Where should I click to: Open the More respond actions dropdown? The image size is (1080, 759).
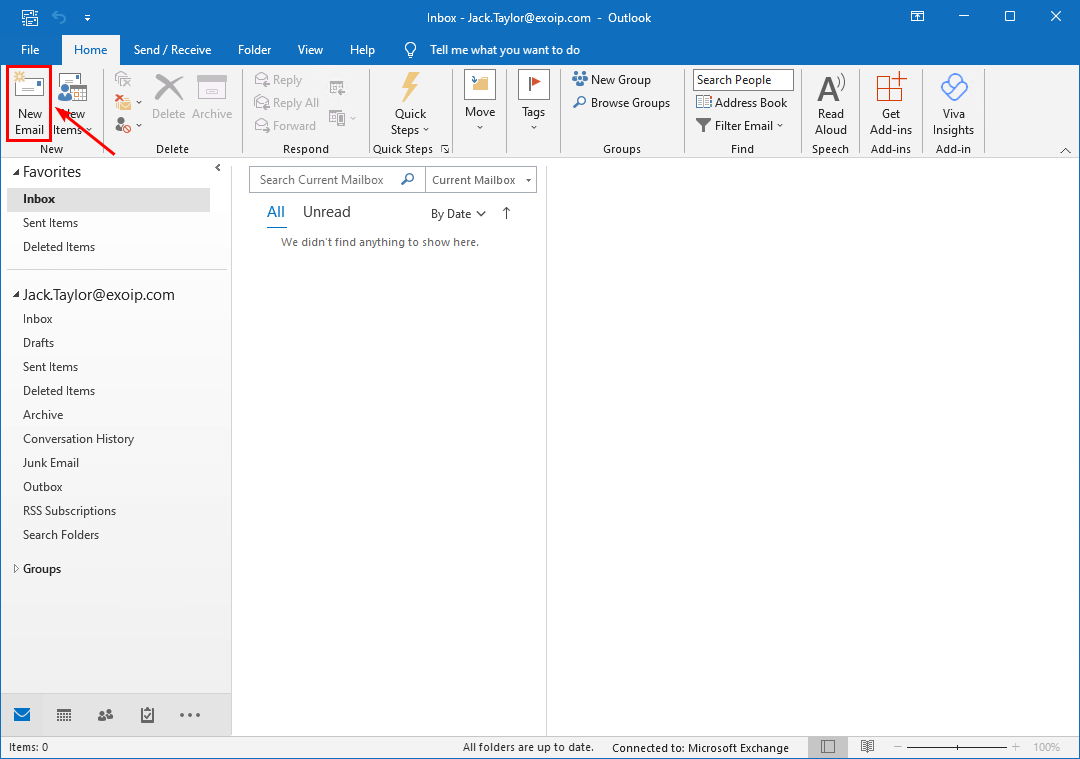[342, 118]
